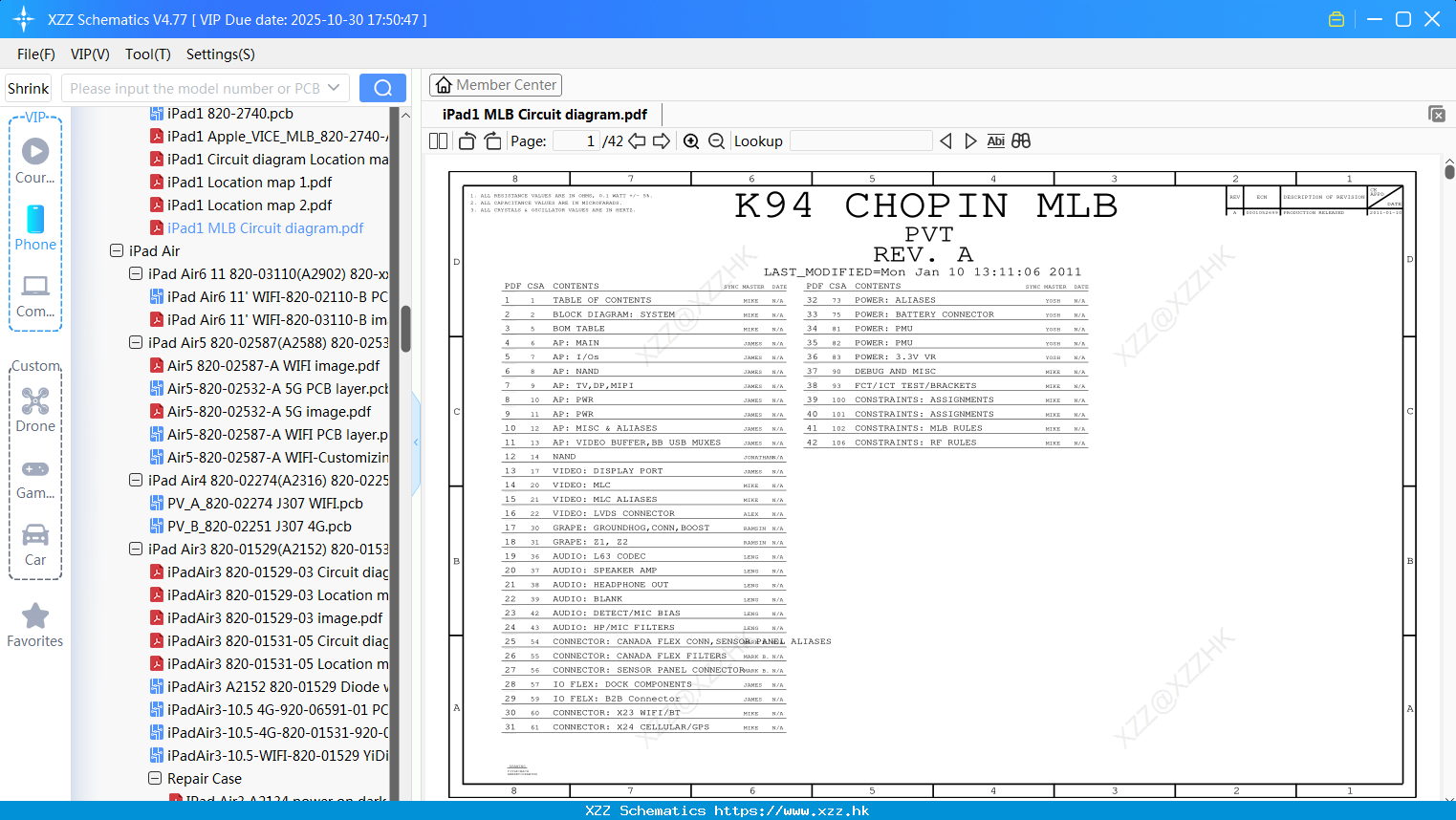Open model number dropdown arrow
The width and height of the screenshot is (1456, 820).
click(x=334, y=88)
